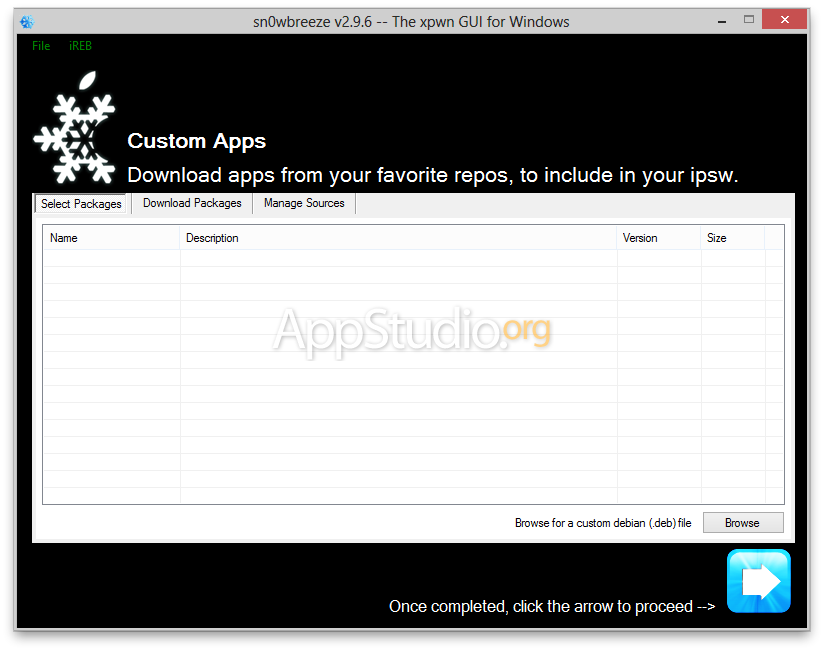Click the Description column header

(398, 238)
